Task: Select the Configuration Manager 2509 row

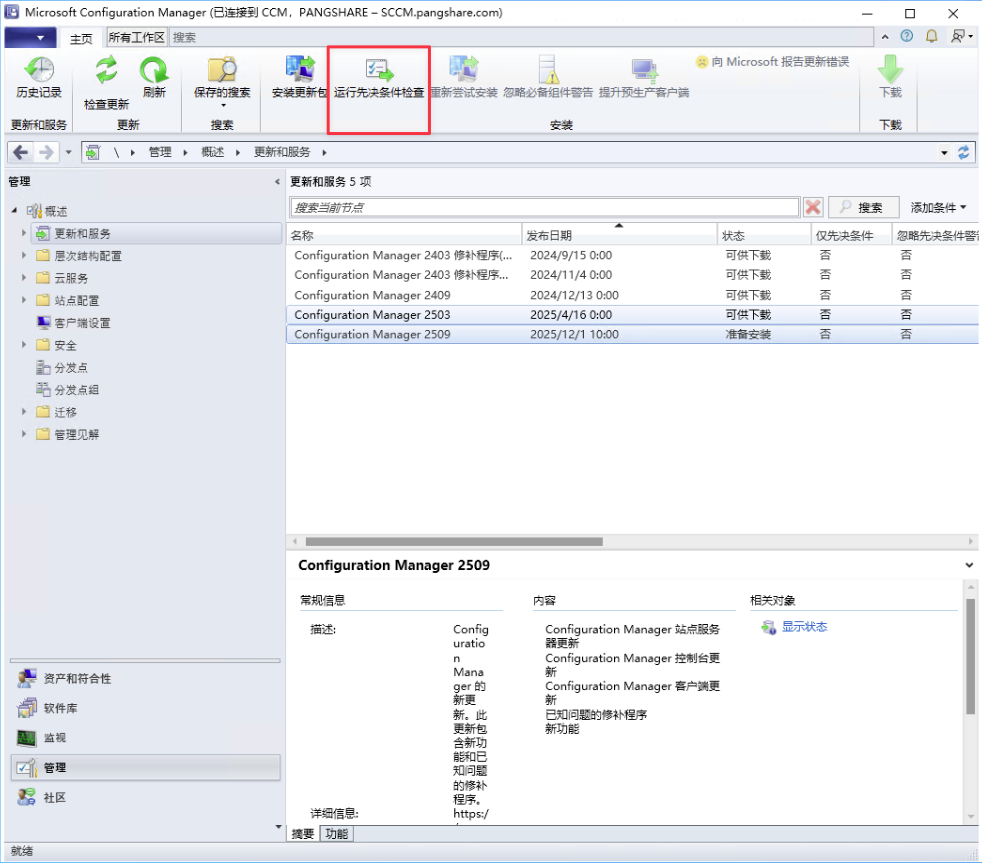Action: pos(633,334)
